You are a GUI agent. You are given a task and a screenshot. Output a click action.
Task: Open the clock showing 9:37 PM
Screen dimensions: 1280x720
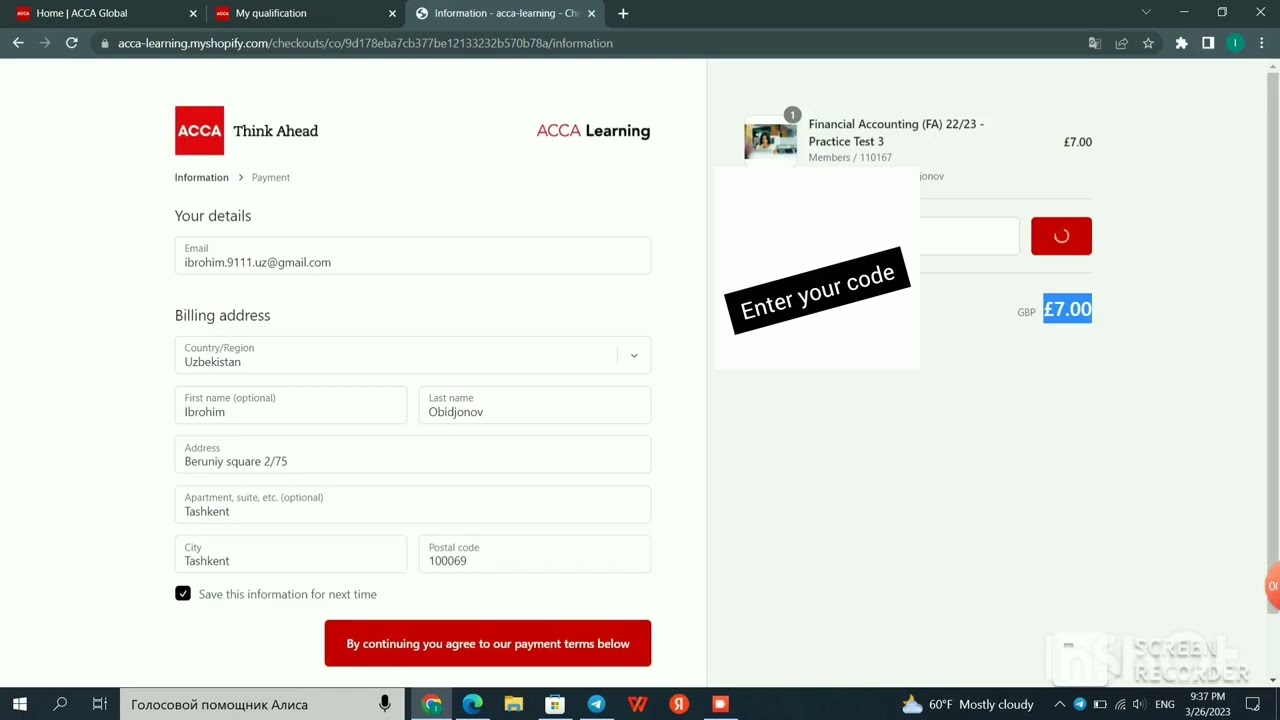pyautogui.click(x=1208, y=704)
